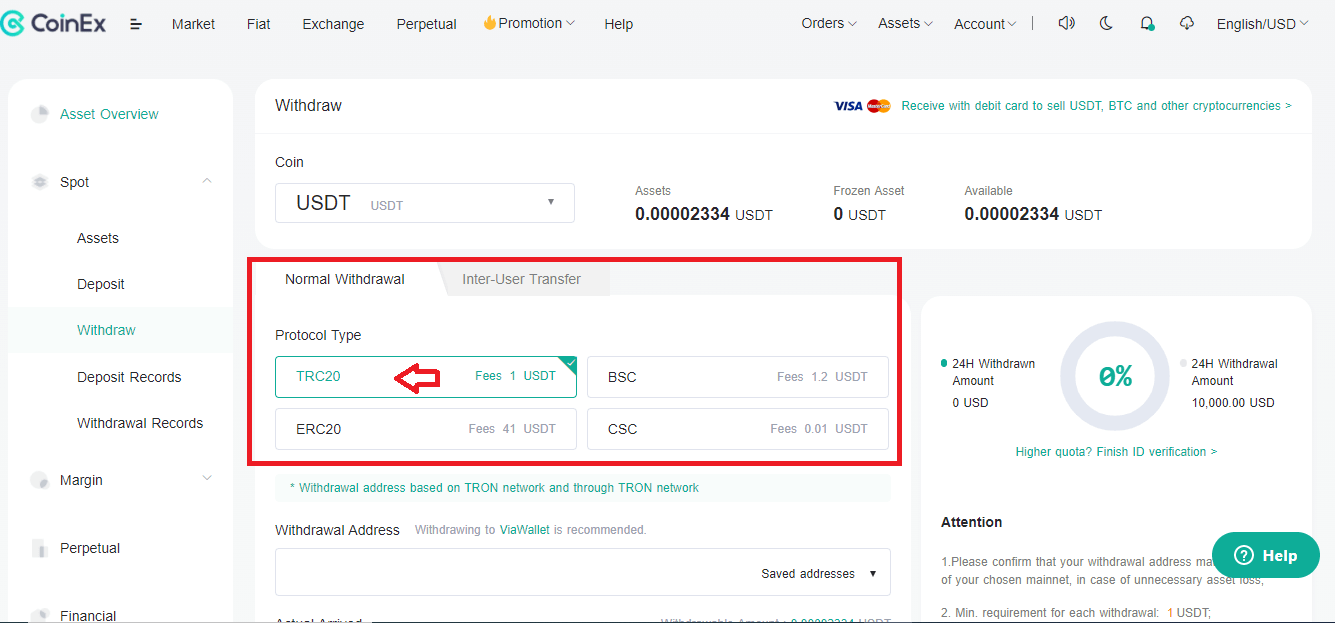This screenshot has width=1335, height=623.
Task: Click the Margin section icon in the sidebar
Action: 40,480
